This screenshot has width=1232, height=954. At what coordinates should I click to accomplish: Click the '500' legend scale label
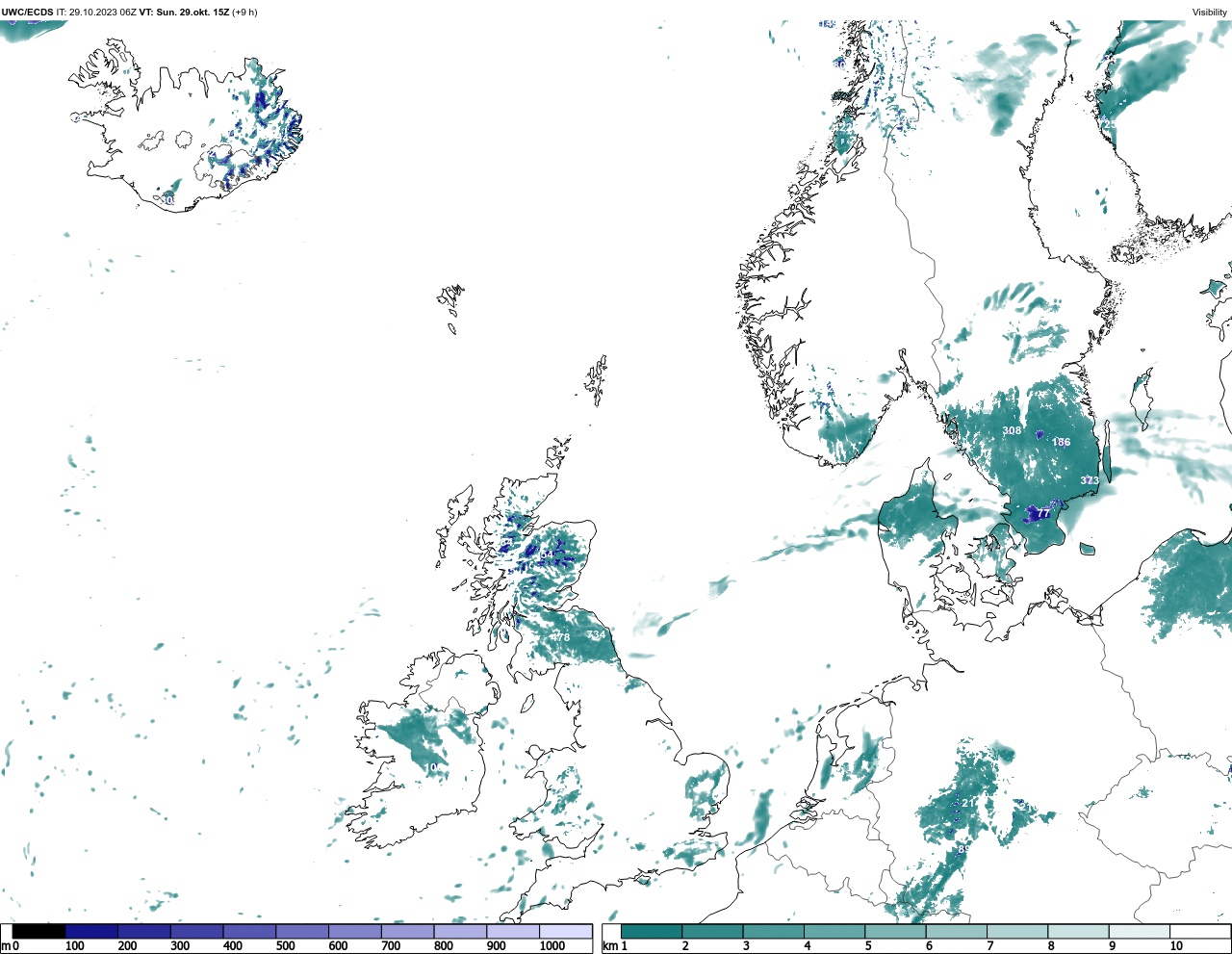coord(285,946)
